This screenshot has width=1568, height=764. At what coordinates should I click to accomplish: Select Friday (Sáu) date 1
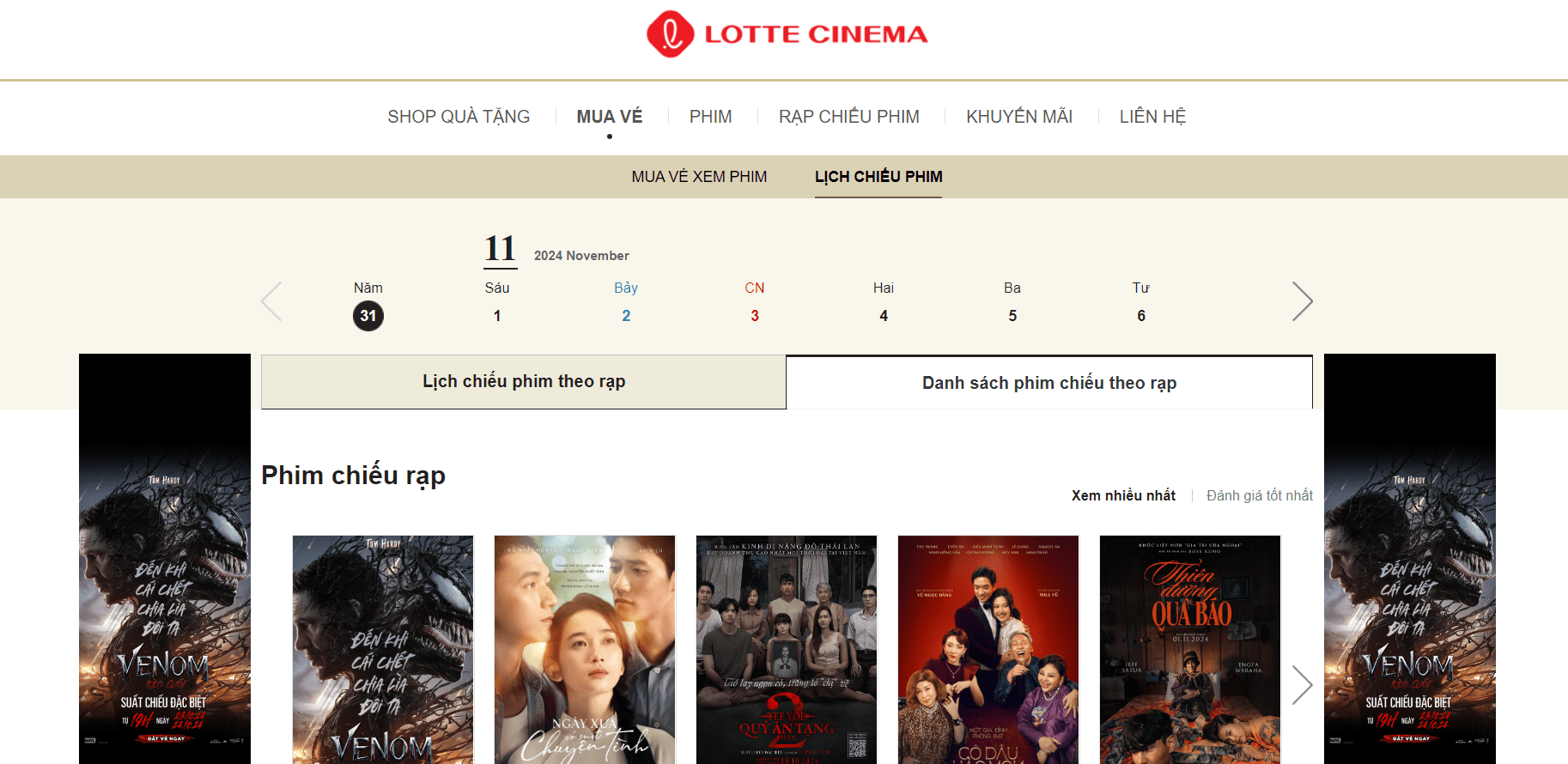[497, 315]
